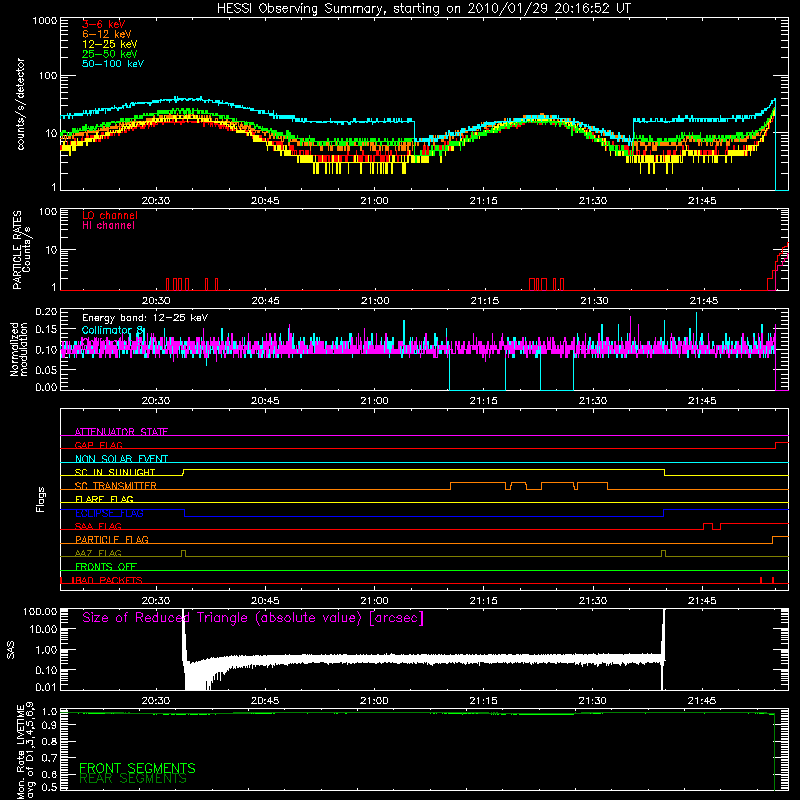
Task: Click the FRONT SEGMENTS legend text
Action: pyautogui.click(x=137, y=768)
